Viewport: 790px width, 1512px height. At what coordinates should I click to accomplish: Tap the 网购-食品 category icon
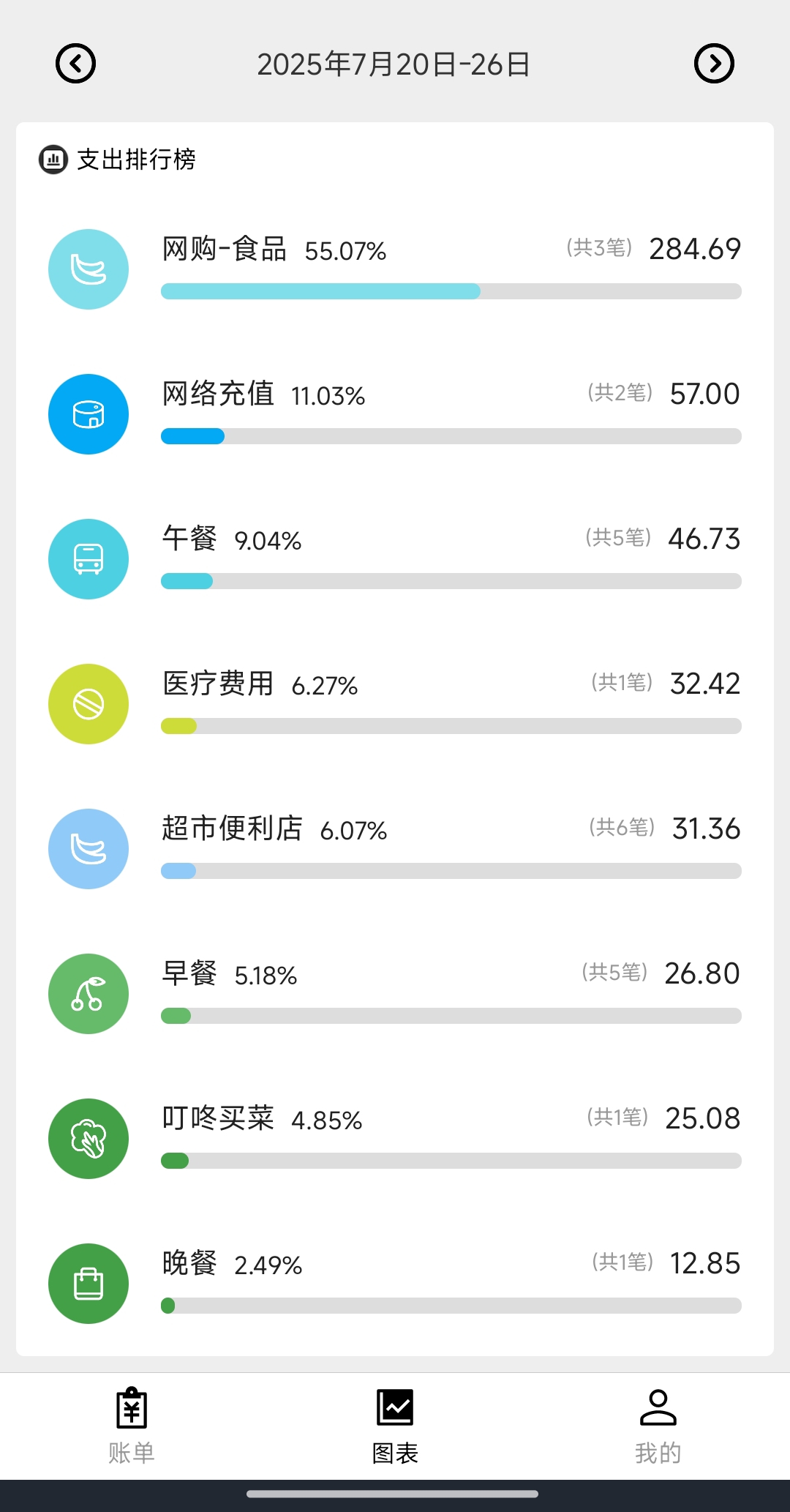[89, 269]
